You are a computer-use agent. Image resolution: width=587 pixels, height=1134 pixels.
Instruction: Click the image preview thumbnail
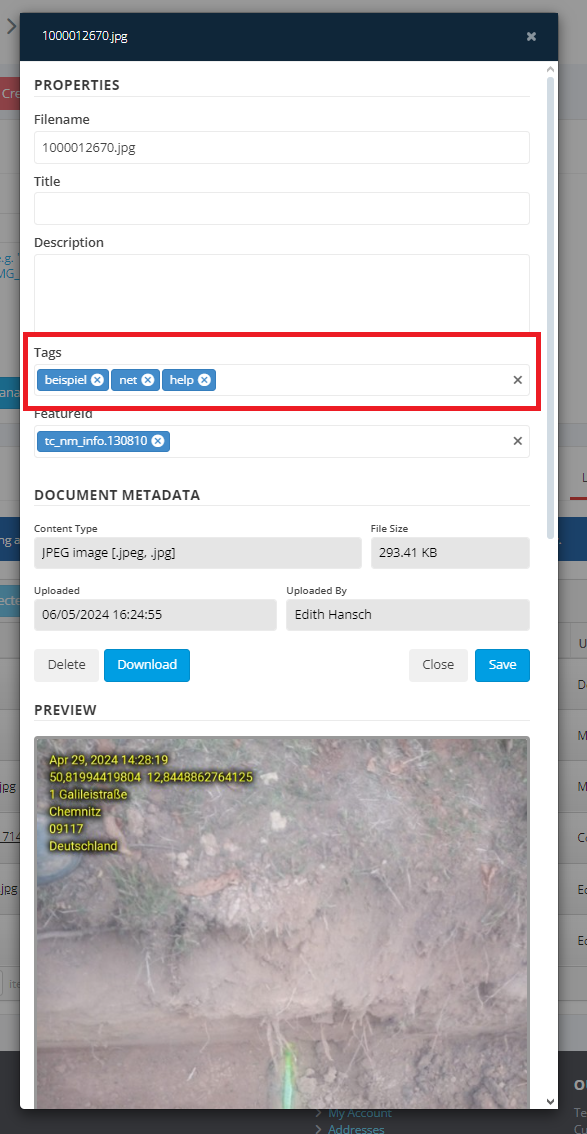point(282,923)
